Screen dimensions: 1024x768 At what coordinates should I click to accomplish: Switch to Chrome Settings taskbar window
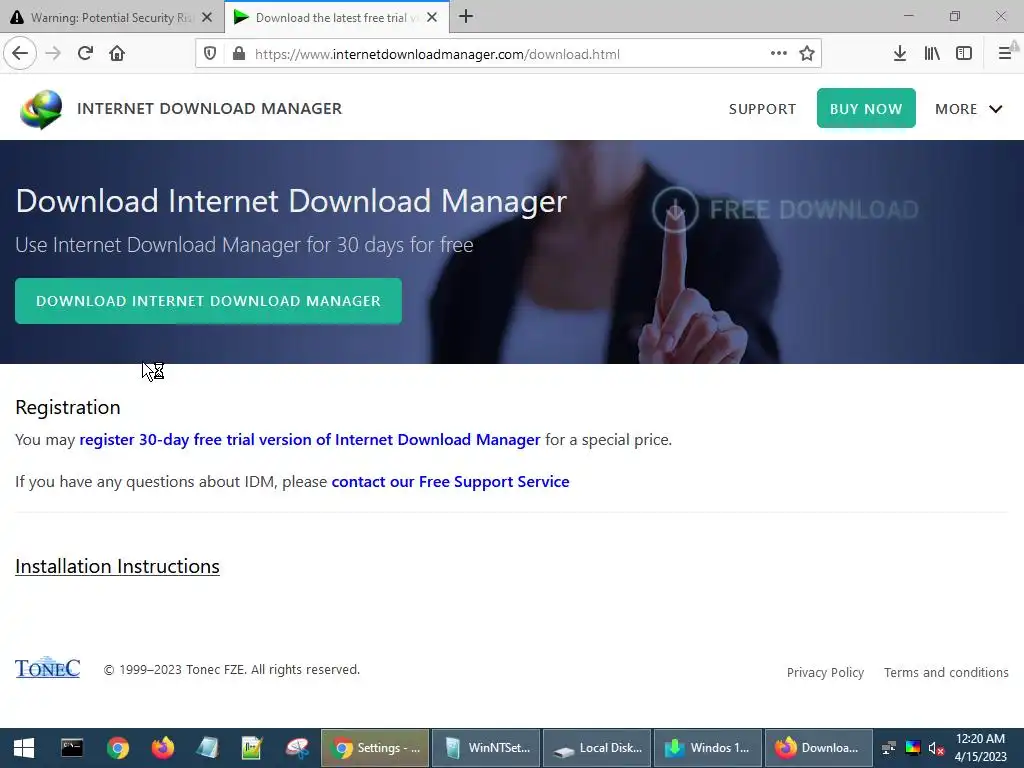point(375,748)
